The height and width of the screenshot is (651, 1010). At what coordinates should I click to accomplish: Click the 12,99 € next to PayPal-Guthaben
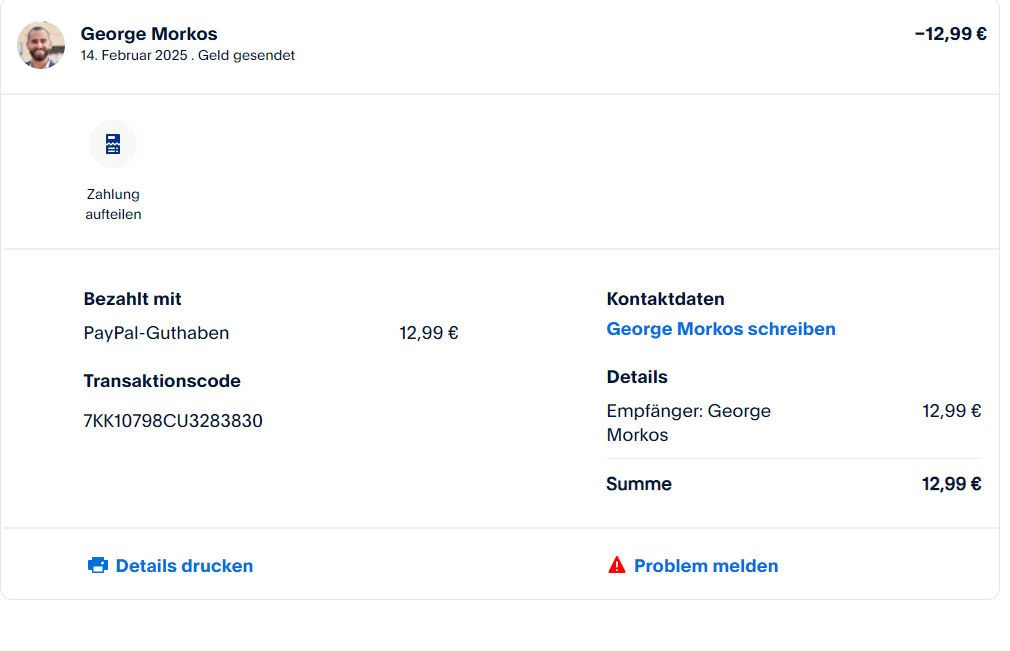428,333
